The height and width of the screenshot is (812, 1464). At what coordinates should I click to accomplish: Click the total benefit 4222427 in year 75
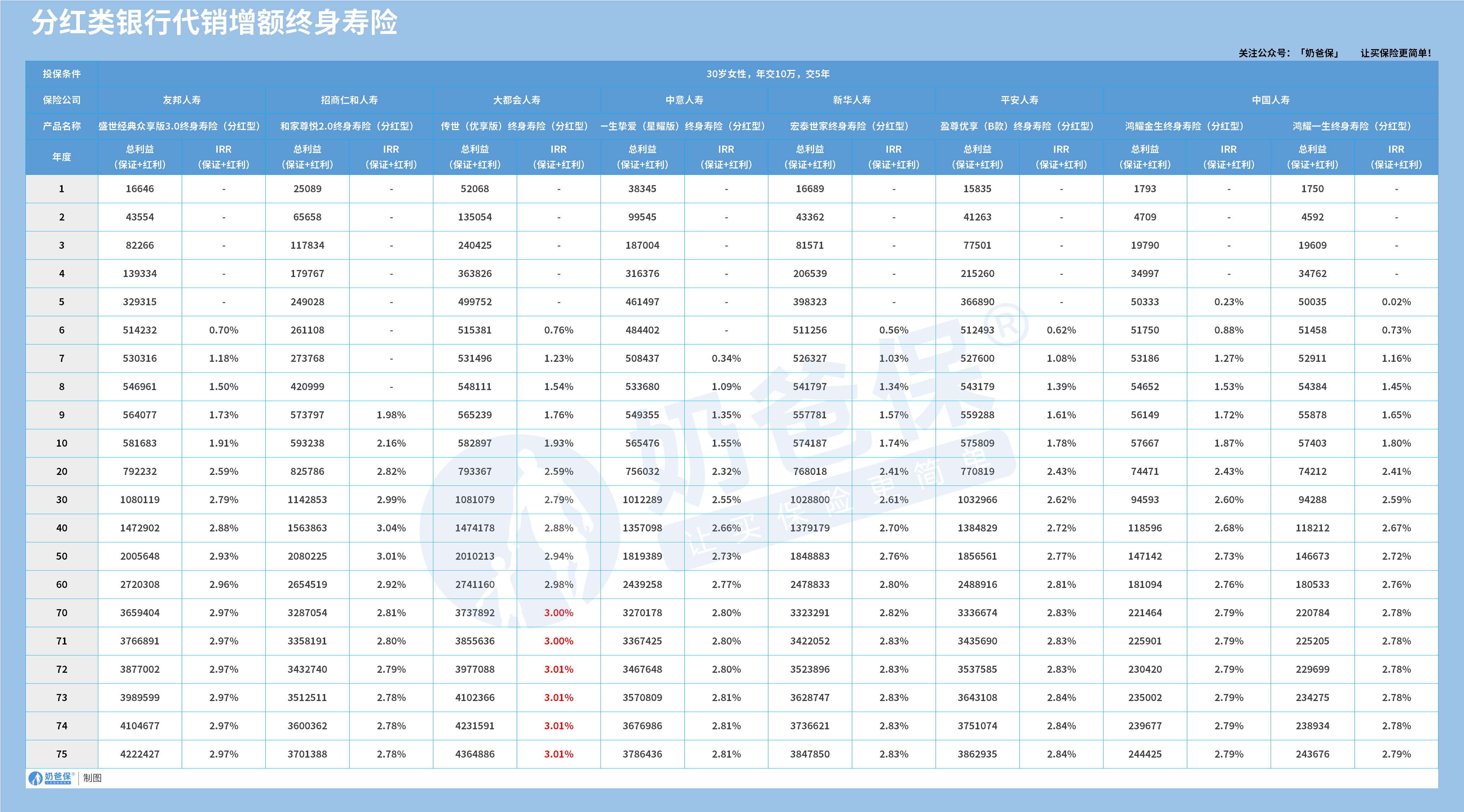point(140,755)
